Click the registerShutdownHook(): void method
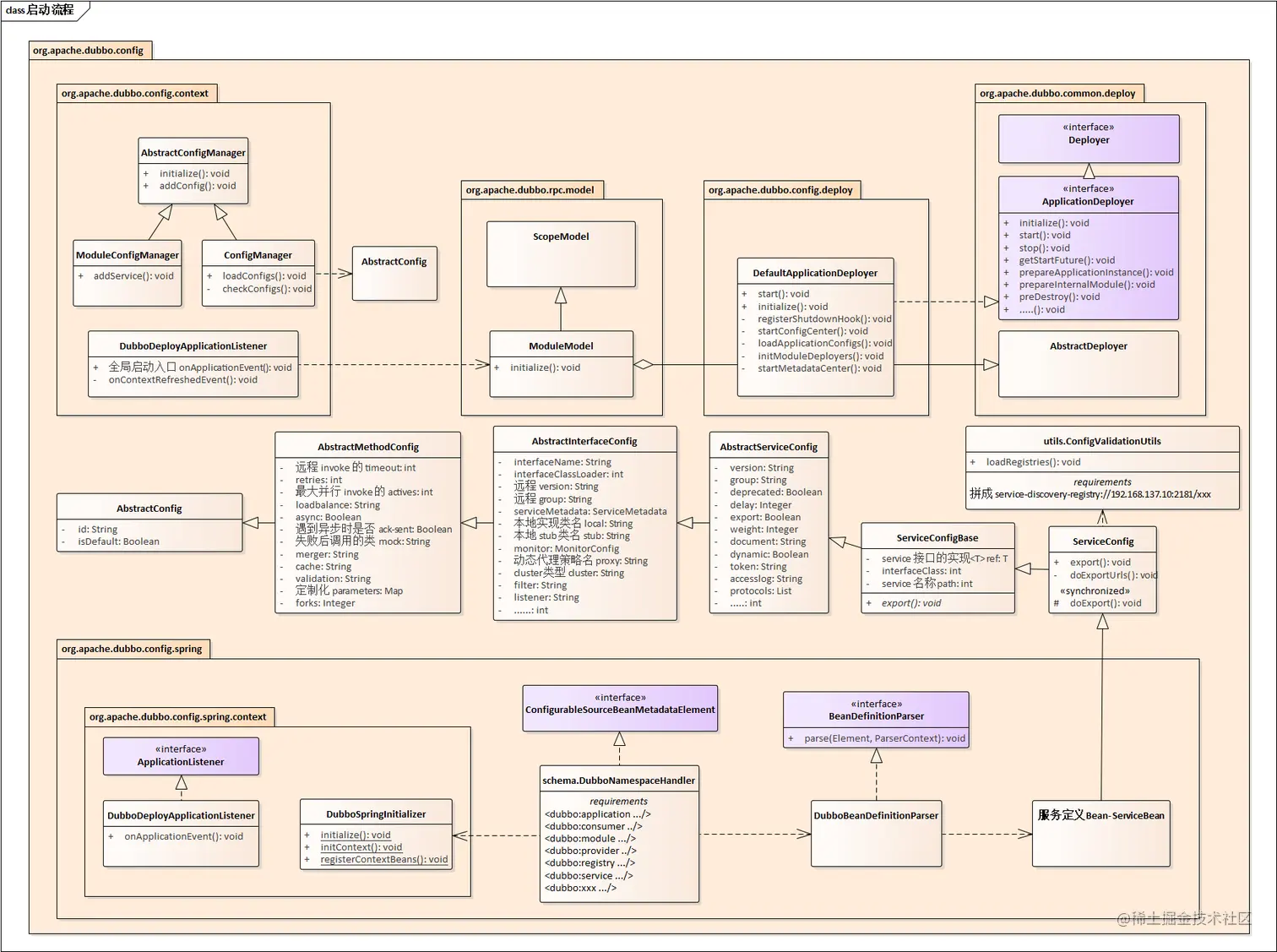 coord(824,319)
